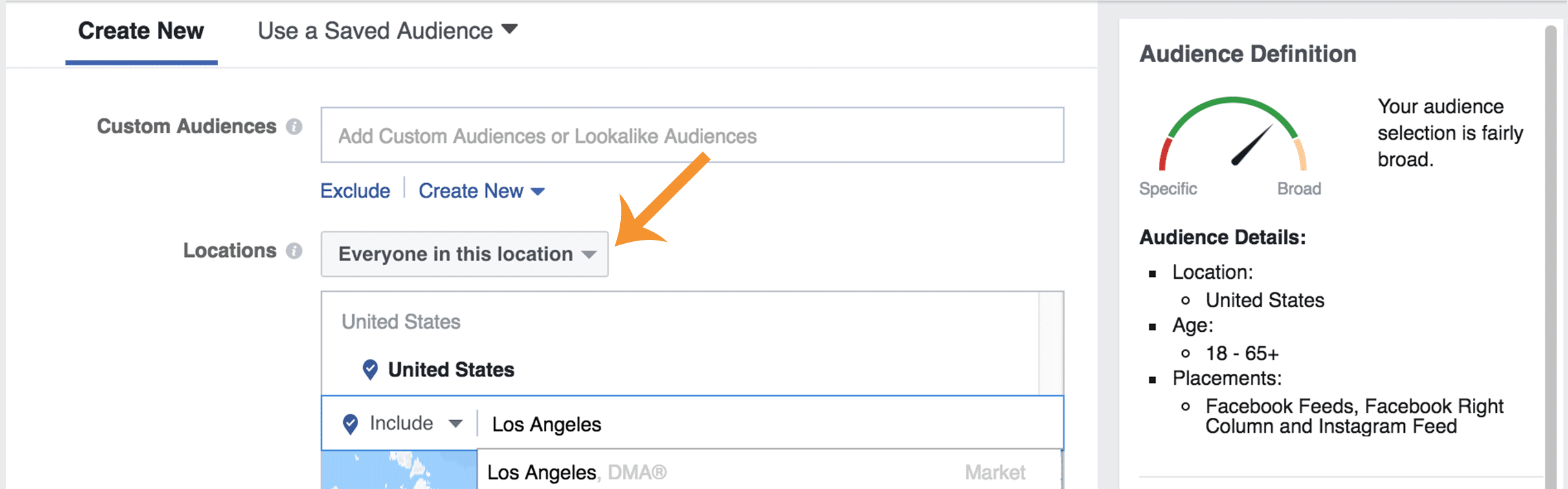Switch to the Create New tab
Viewport: 1568px width, 489px height.
[x=141, y=31]
